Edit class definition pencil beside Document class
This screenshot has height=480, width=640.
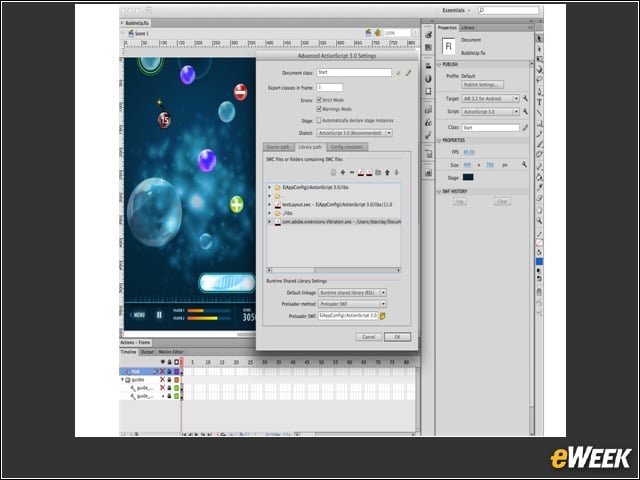[x=408, y=73]
